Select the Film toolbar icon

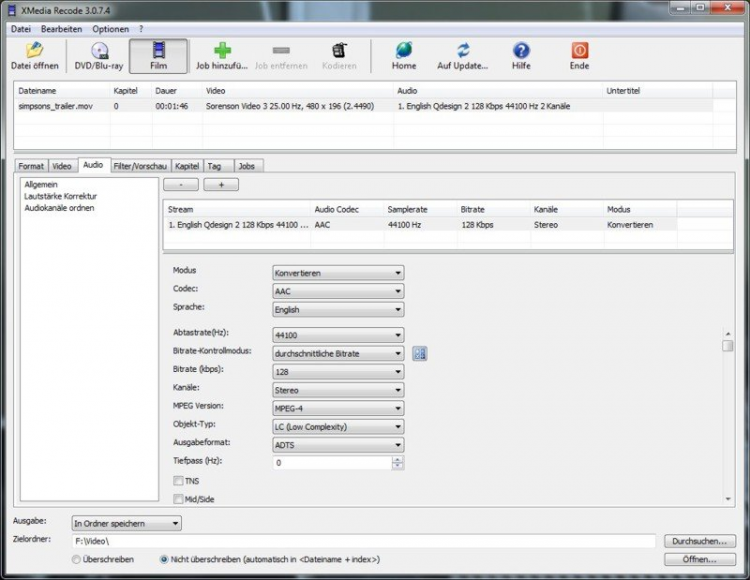(158, 50)
